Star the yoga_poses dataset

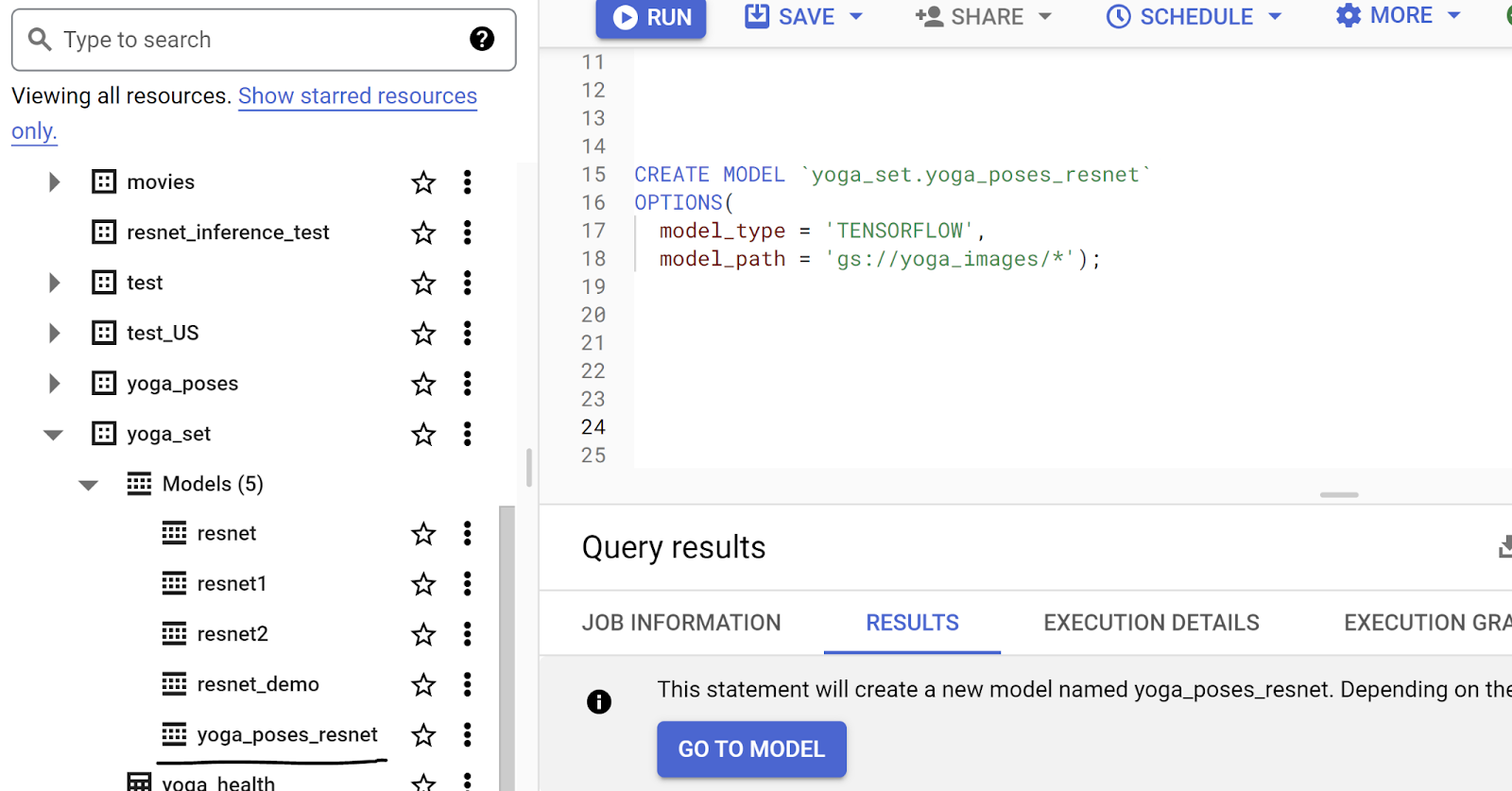(x=423, y=384)
